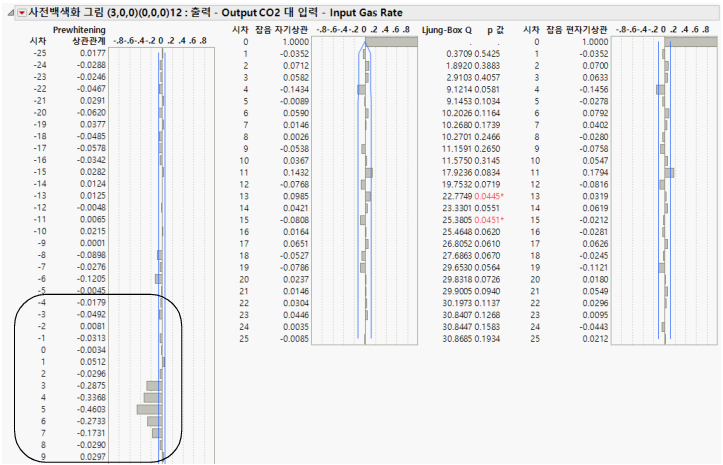
Task: Select p value 0.0581 at lag 4
Action: click(x=487, y=89)
